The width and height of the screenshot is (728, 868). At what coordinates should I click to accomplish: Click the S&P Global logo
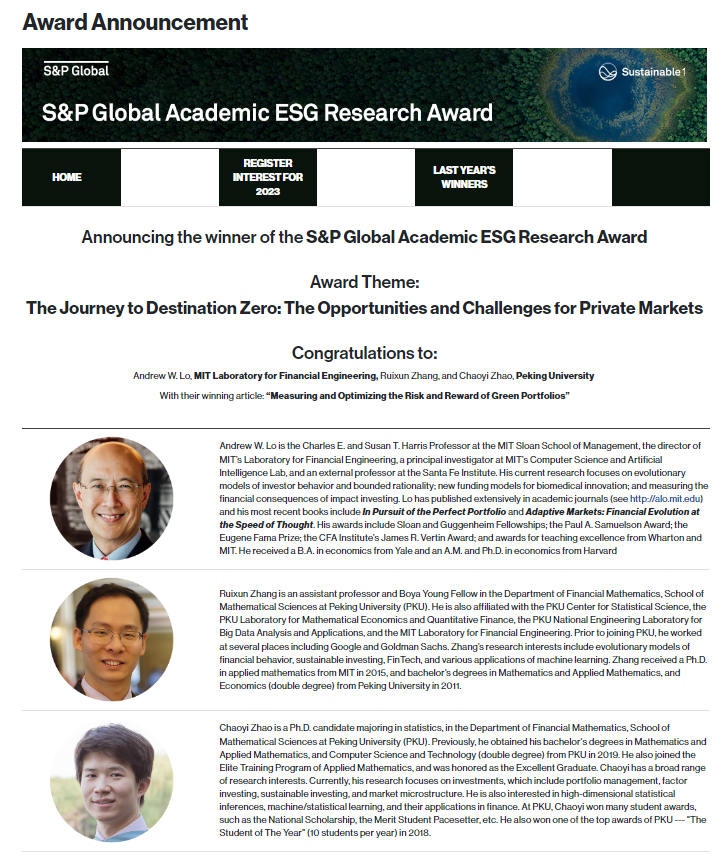point(76,70)
